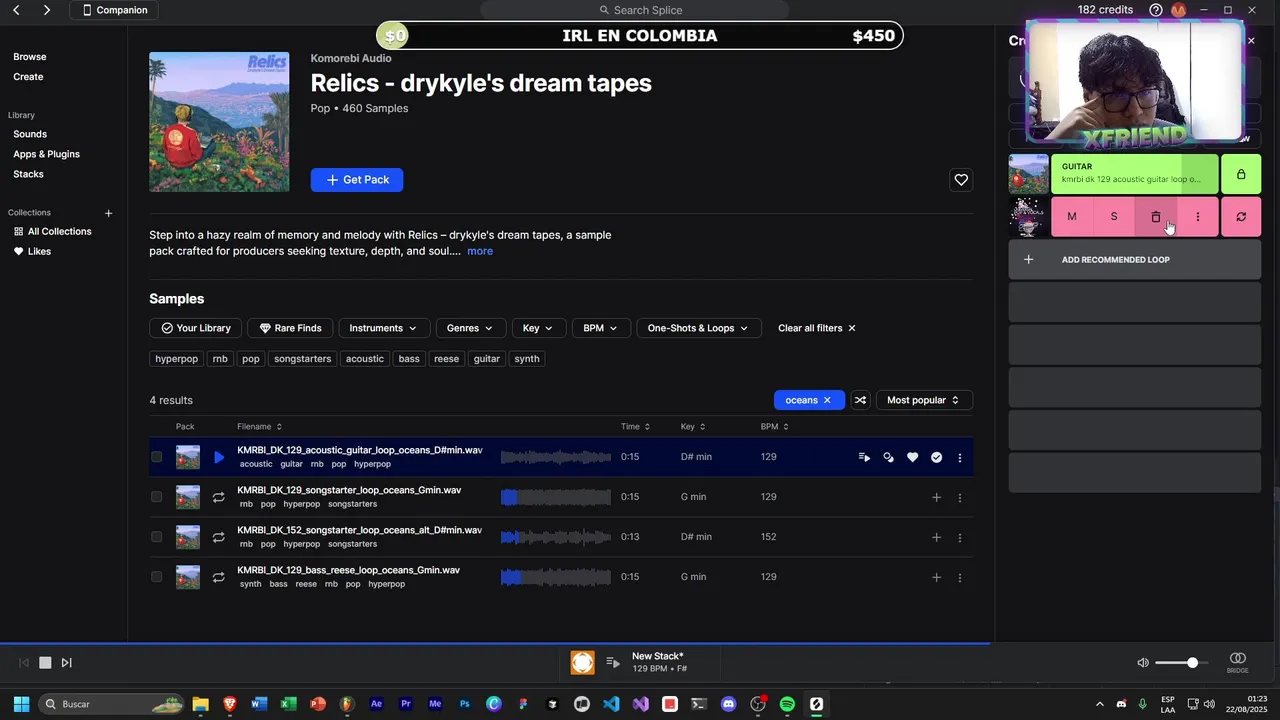Open One-Shots & Loops dropdown

click(698, 328)
